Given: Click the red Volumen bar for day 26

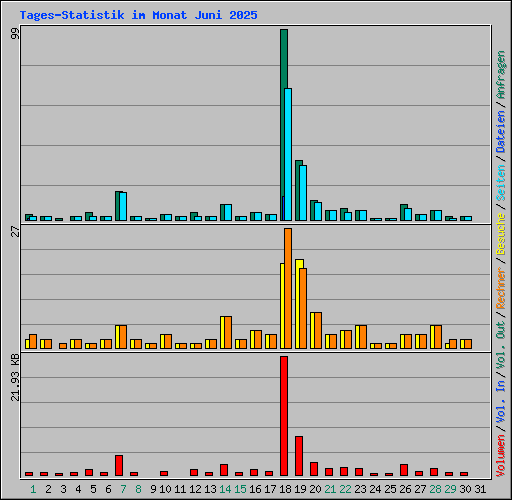Looking at the screenshot, I should click(404, 470).
